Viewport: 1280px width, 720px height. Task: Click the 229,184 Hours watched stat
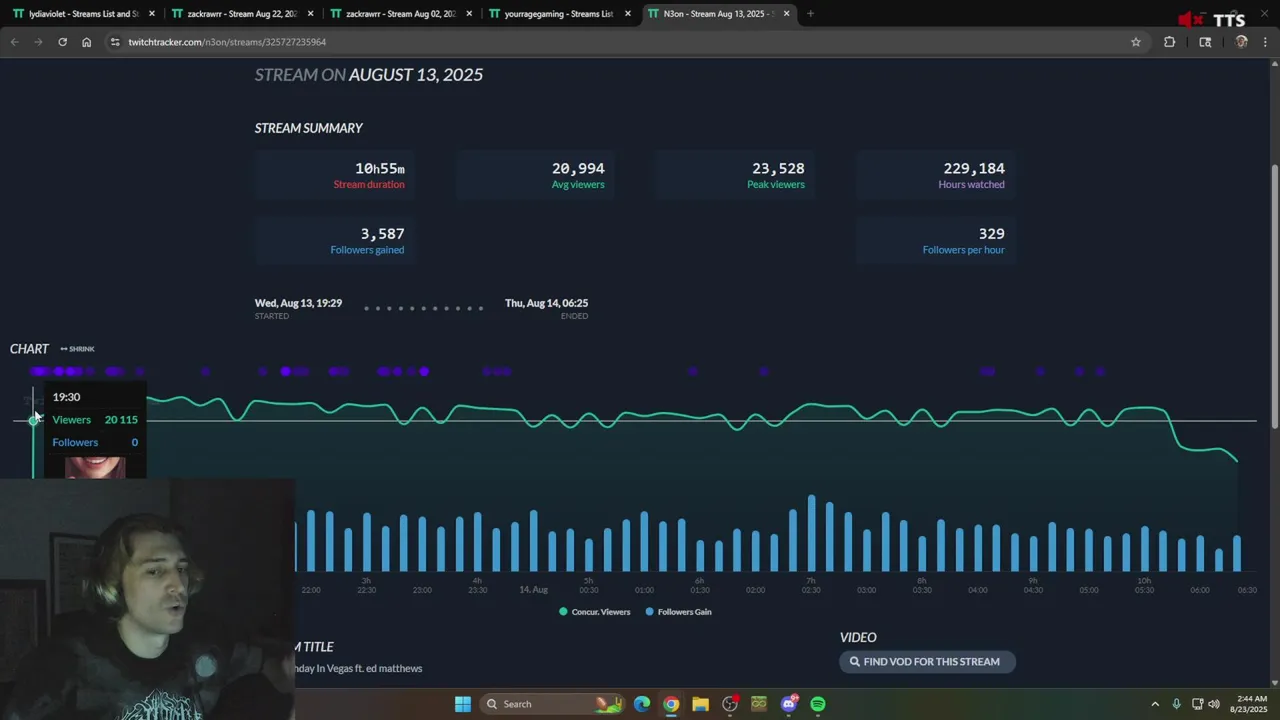click(x=935, y=175)
